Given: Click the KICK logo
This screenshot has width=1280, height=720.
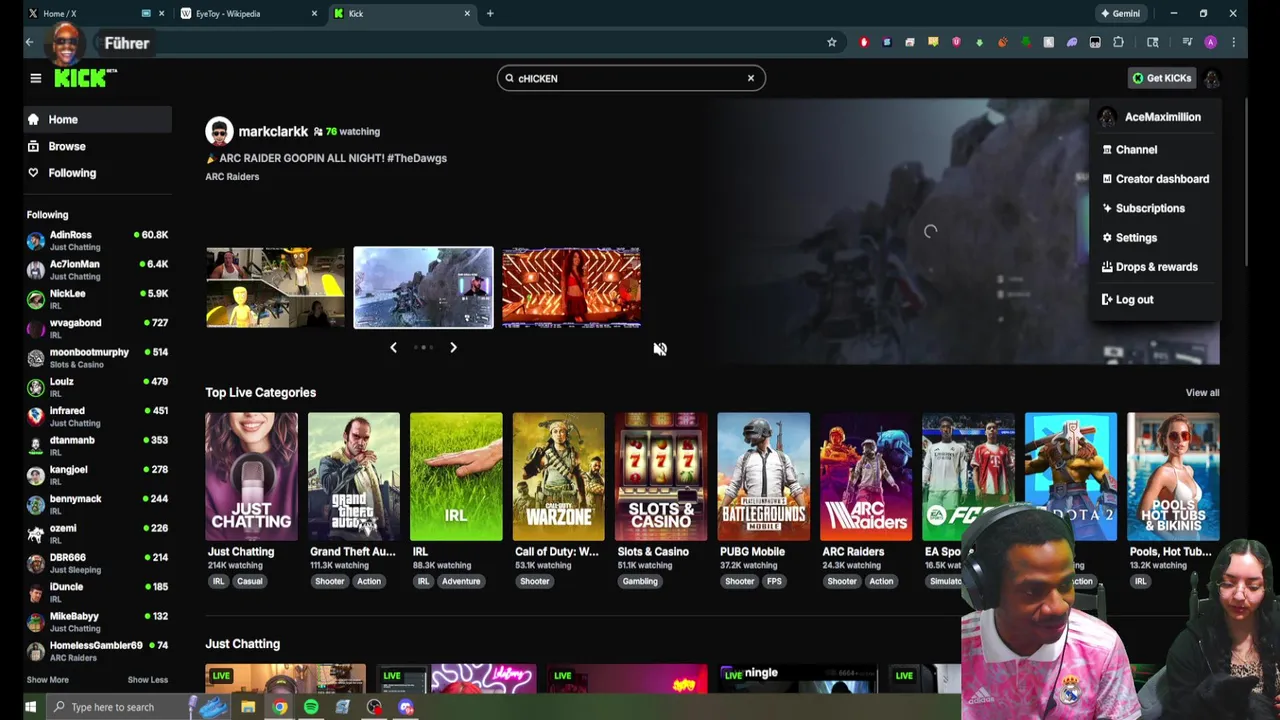Looking at the screenshot, I should pyautogui.click(x=84, y=78).
